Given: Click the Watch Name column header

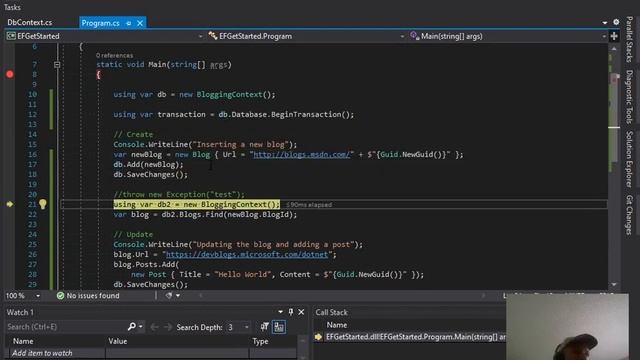Looking at the screenshot, I should (56, 341).
